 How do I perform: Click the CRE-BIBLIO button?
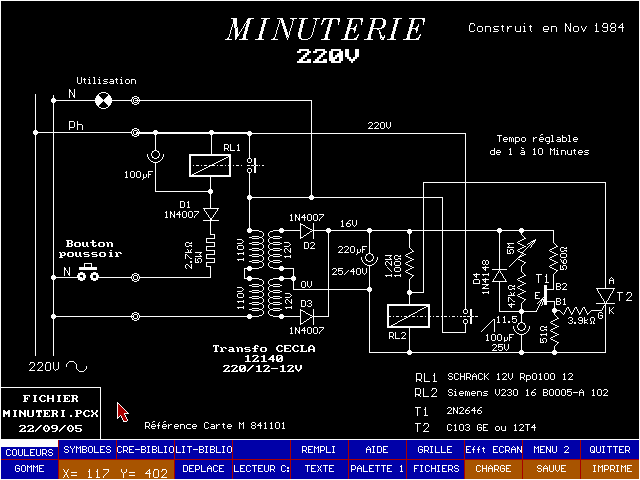coord(145,450)
